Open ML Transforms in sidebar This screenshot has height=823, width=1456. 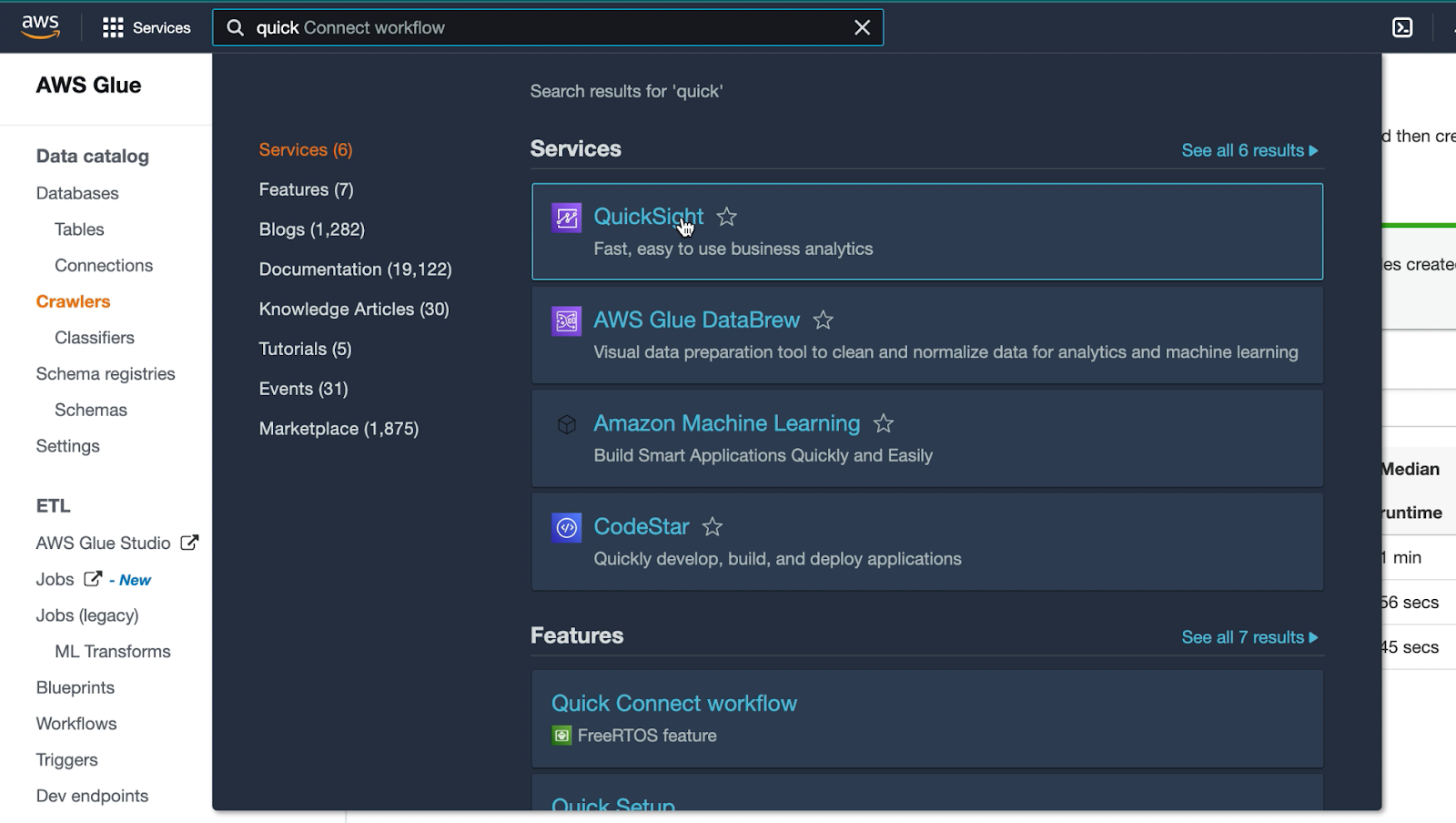click(x=113, y=652)
